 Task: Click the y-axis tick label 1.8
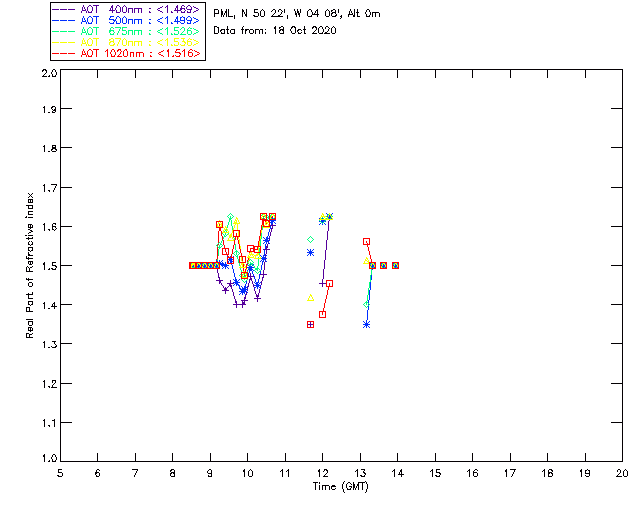click(x=49, y=148)
